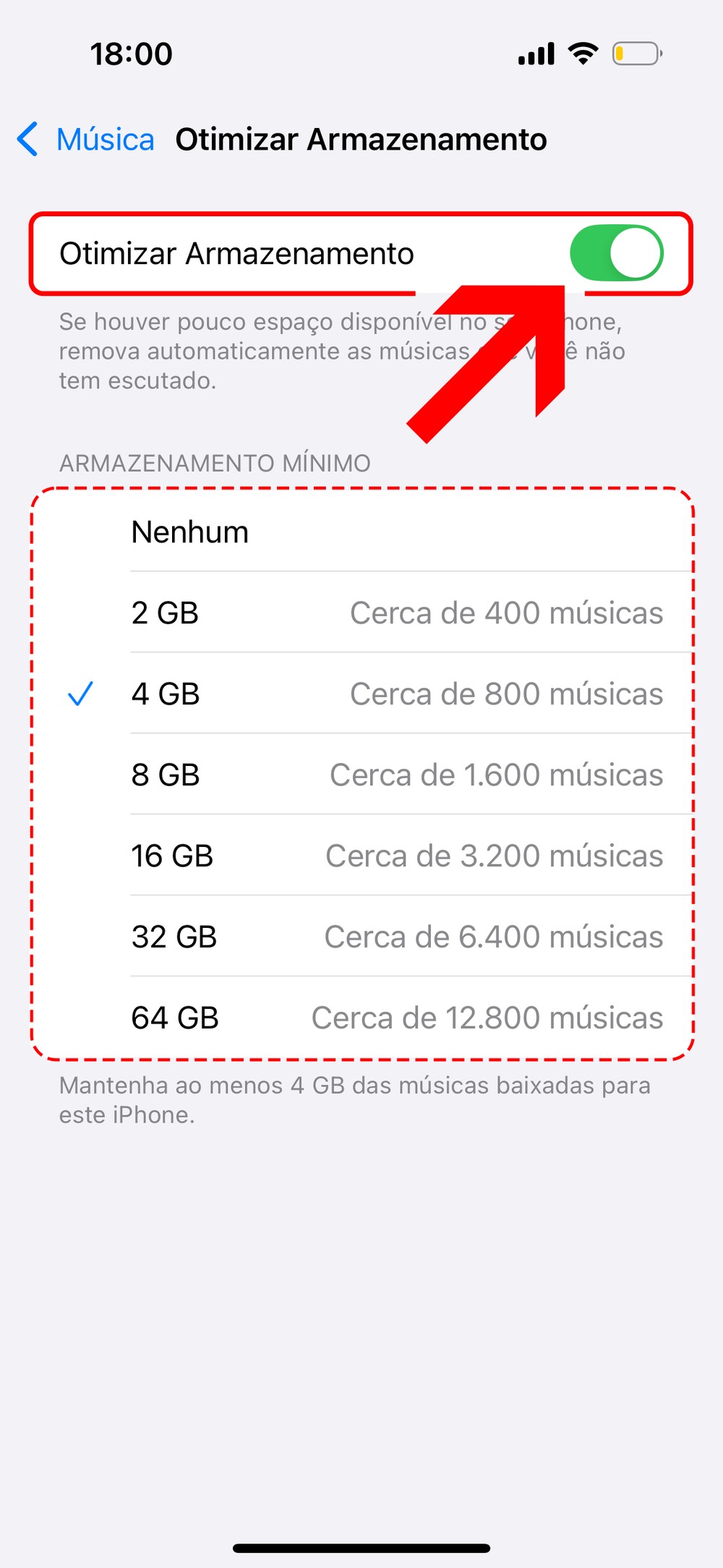This screenshot has height=1568, width=723.
Task: Tap the Otimizar Armazenamento page title
Action: click(x=361, y=140)
